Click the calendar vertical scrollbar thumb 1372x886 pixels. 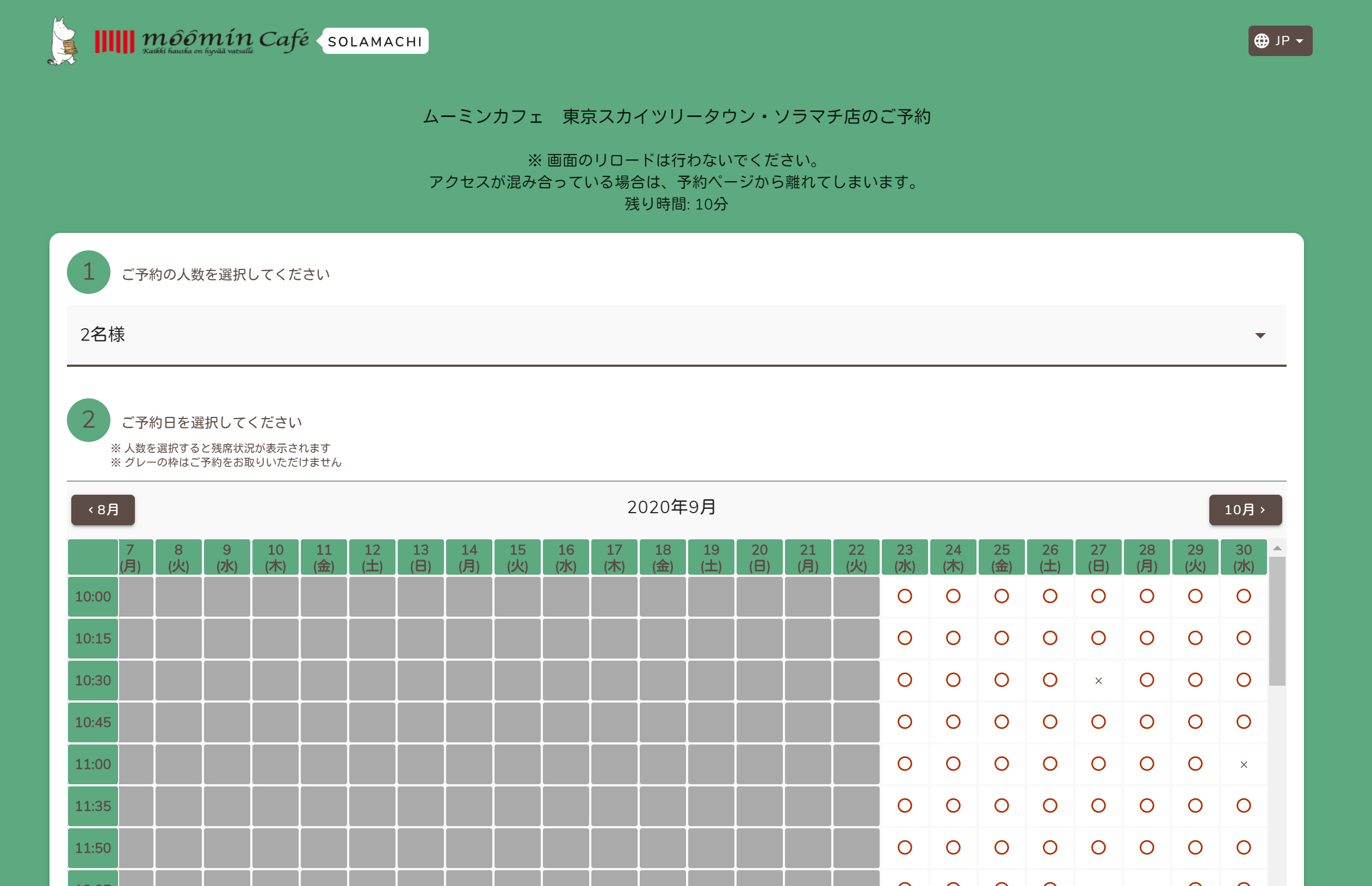1277,622
